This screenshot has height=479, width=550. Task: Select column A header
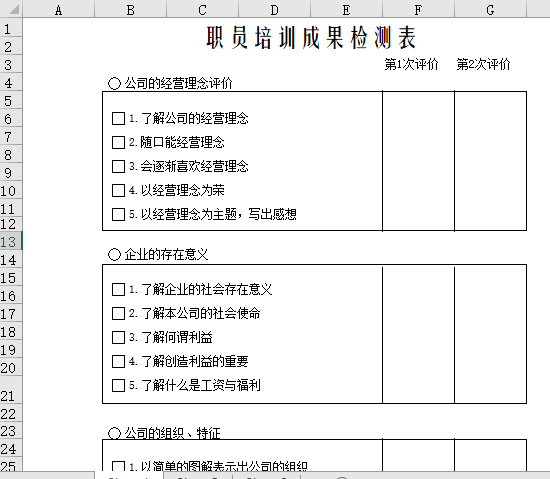[x=59, y=10]
